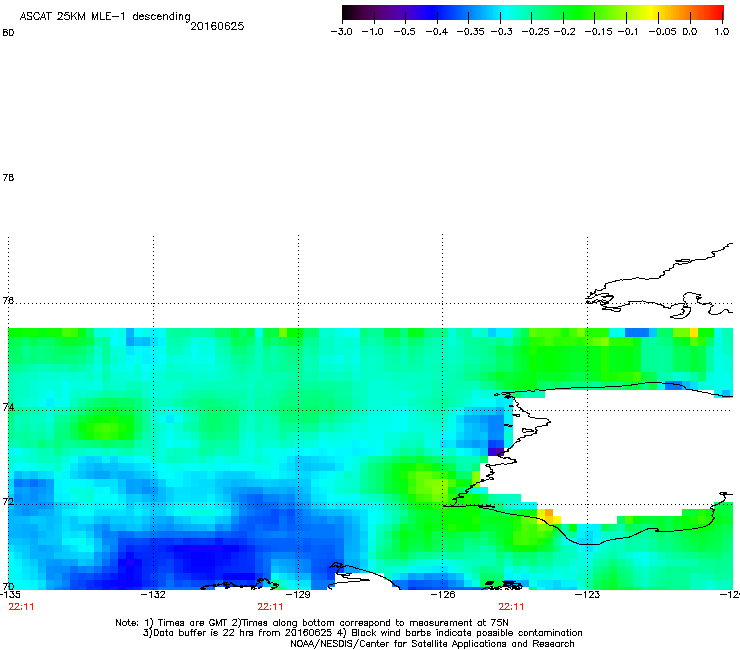Click the "NOAA/NESDIS/Center for Satellite Applications" credit line

click(432, 644)
